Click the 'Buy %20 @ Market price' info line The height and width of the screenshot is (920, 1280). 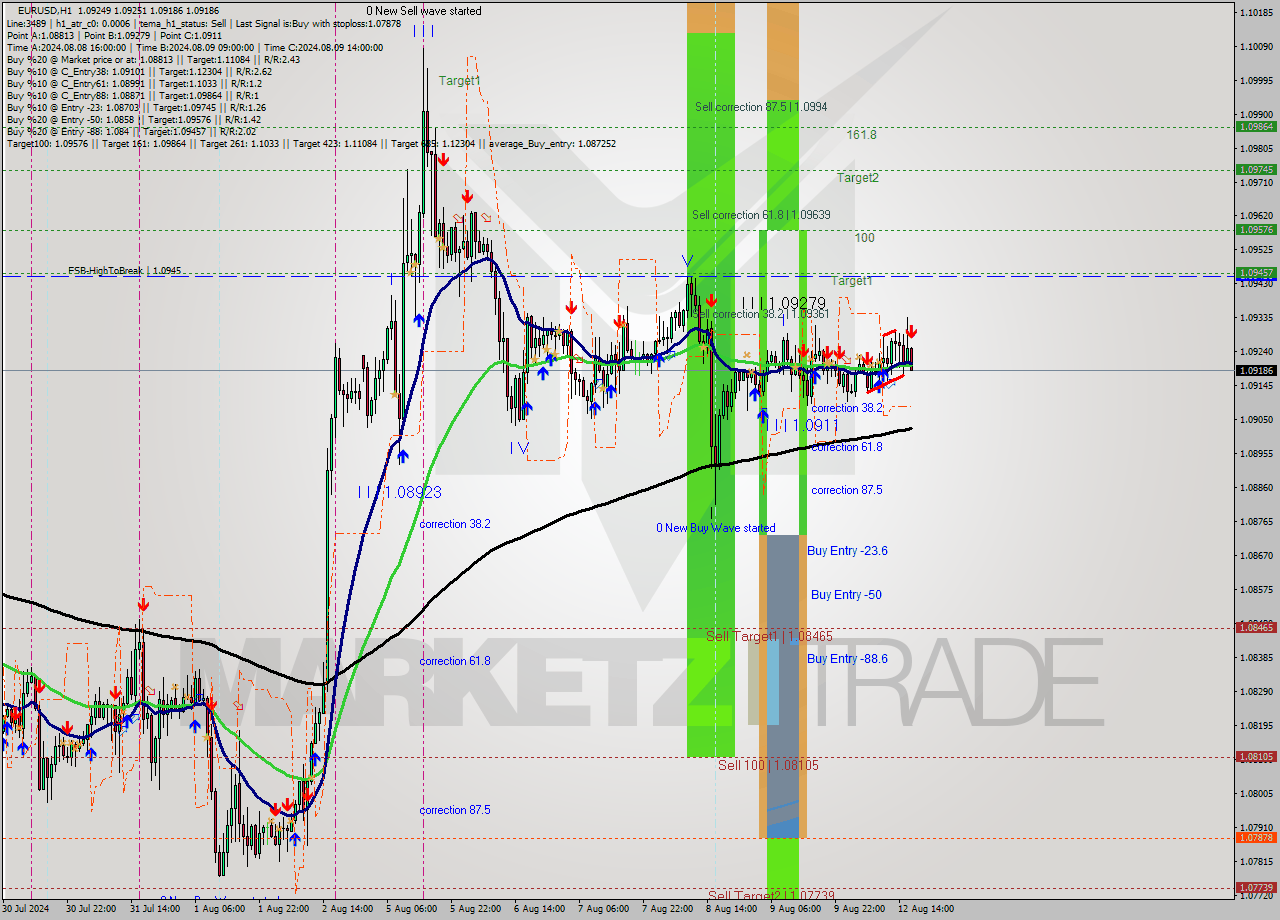point(152,59)
